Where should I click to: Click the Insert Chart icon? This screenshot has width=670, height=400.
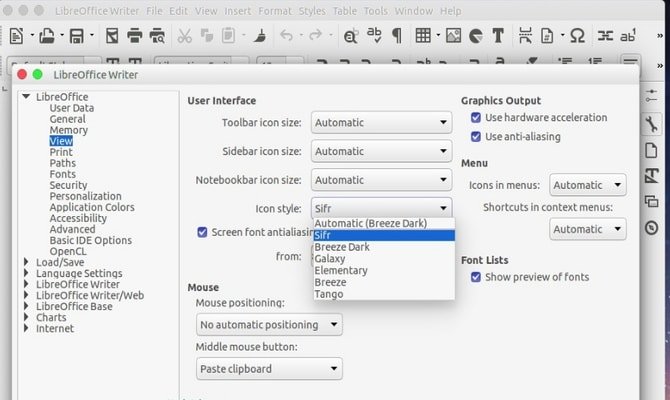tap(476, 36)
